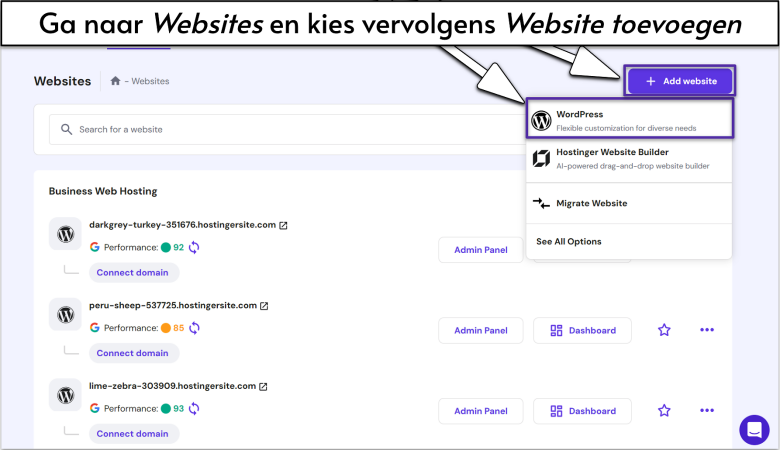Viewport: 780px width, 450px height.
Task: Click darkgrey-turkey-351676.hostingersite.com domain text
Action: click(183, 225)
